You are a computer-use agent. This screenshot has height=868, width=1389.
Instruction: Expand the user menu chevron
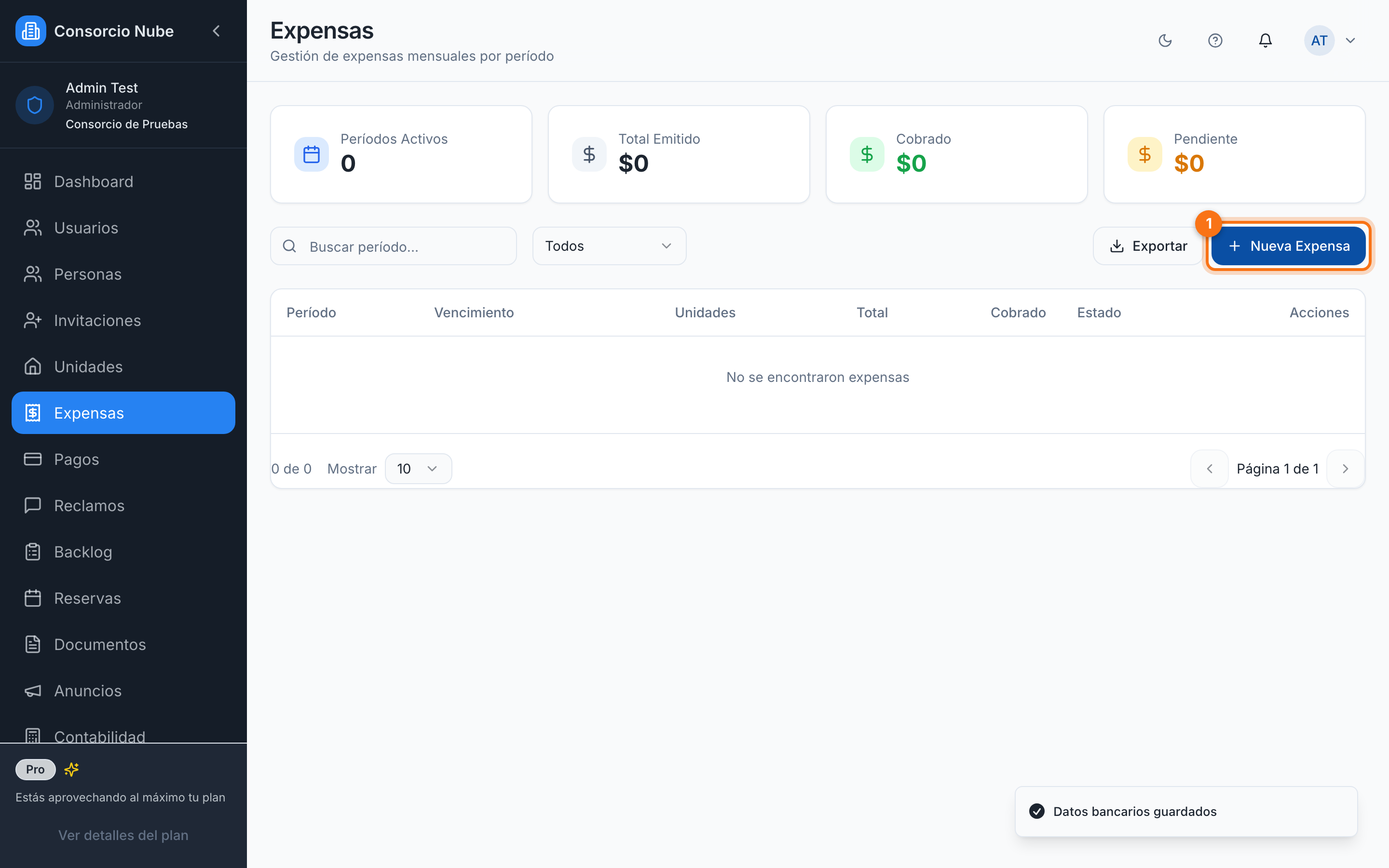[1350, 40]
